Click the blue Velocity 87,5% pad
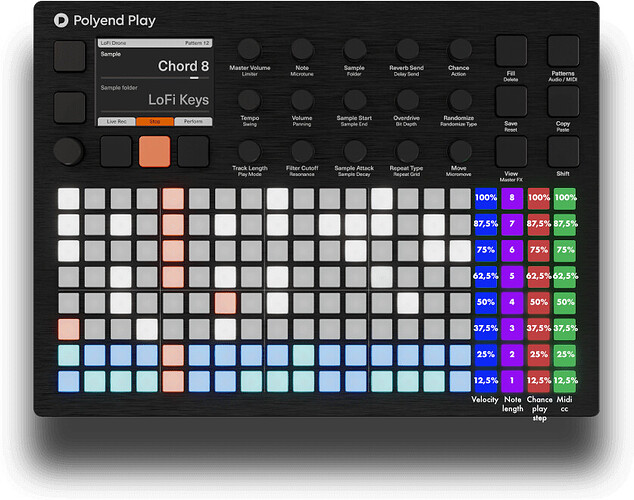Viewport: 634px width, 500px height. pyautogui.click(x=486, y=224)
